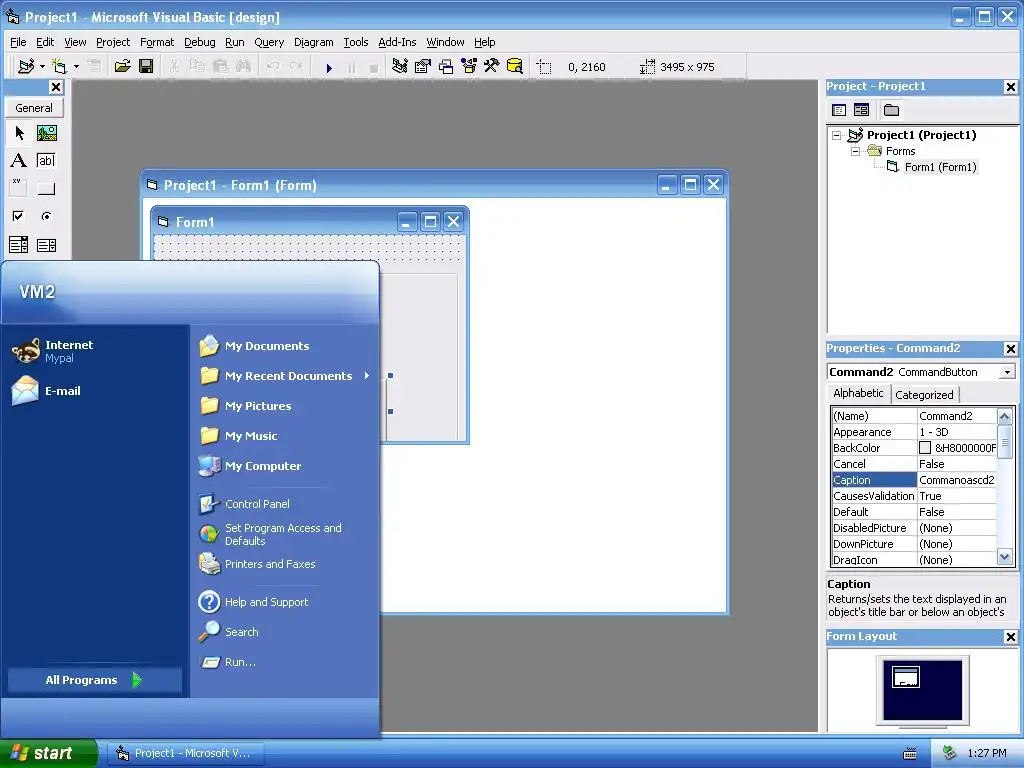Open the Project menu
This screenshot has height=768, width=1024.
(113, 42)
